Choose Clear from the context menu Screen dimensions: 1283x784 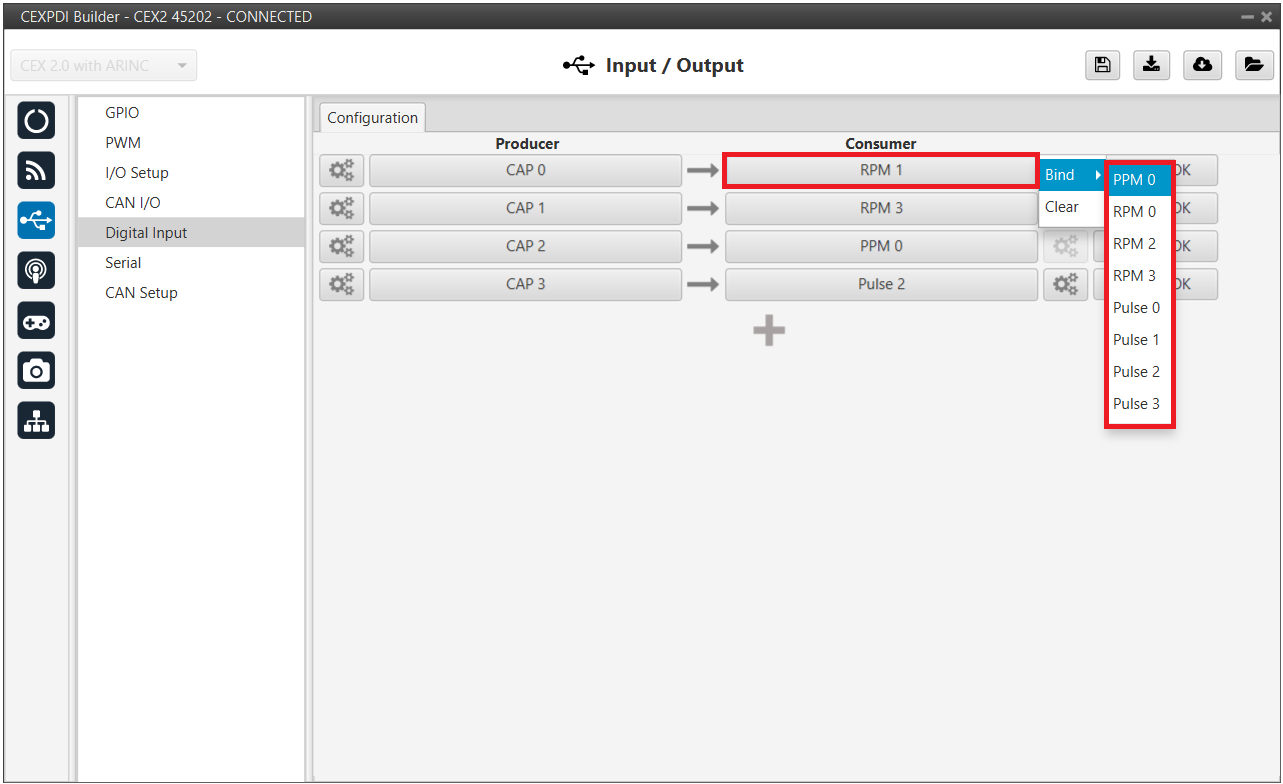(x=1062, y=207)
